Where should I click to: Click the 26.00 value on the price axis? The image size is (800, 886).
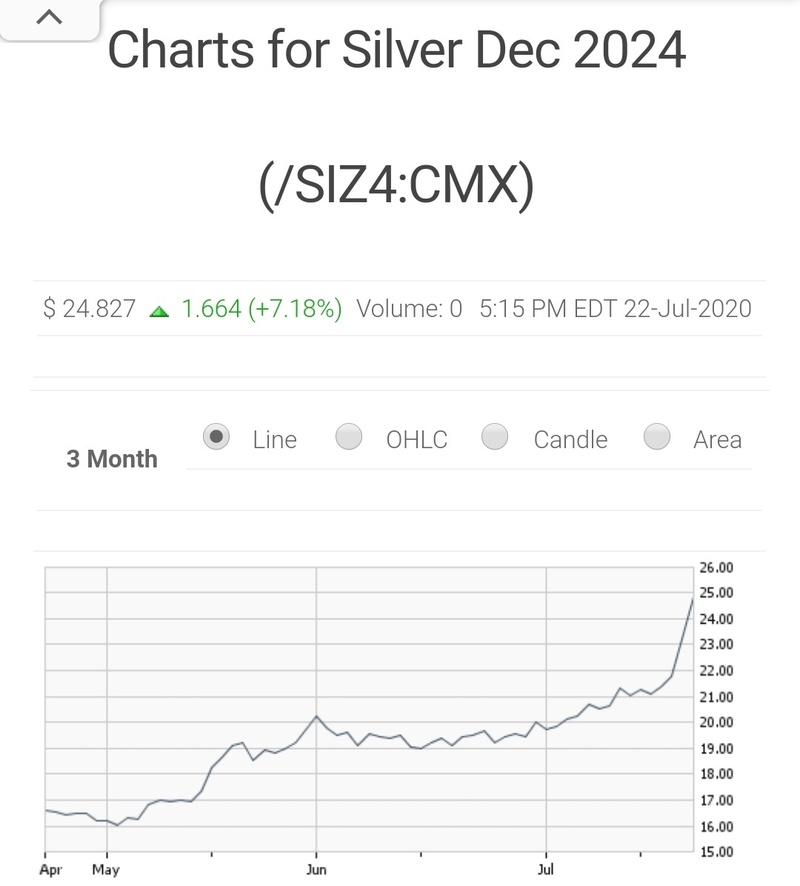(x=716, y=567)
